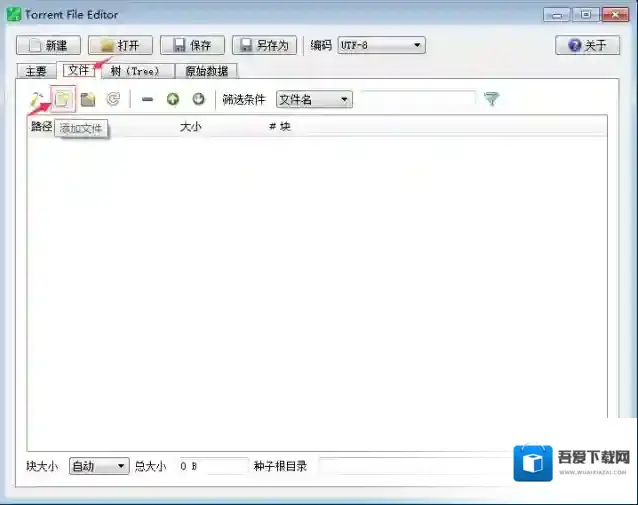Click the add folder icon
The image size is (638, 505).
(88, 99)
